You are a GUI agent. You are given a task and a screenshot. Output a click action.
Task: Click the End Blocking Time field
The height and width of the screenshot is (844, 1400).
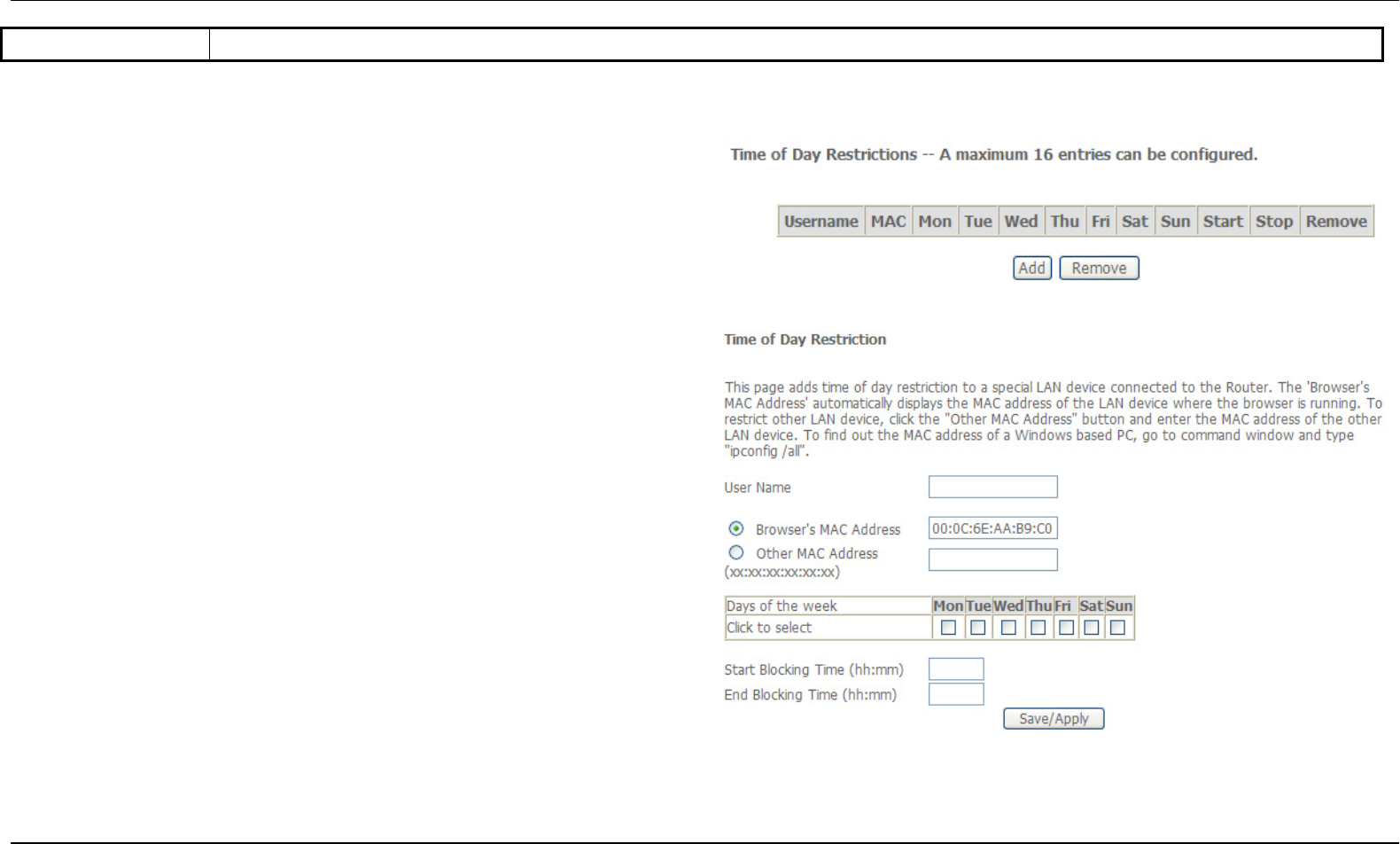tap(956, 694)
